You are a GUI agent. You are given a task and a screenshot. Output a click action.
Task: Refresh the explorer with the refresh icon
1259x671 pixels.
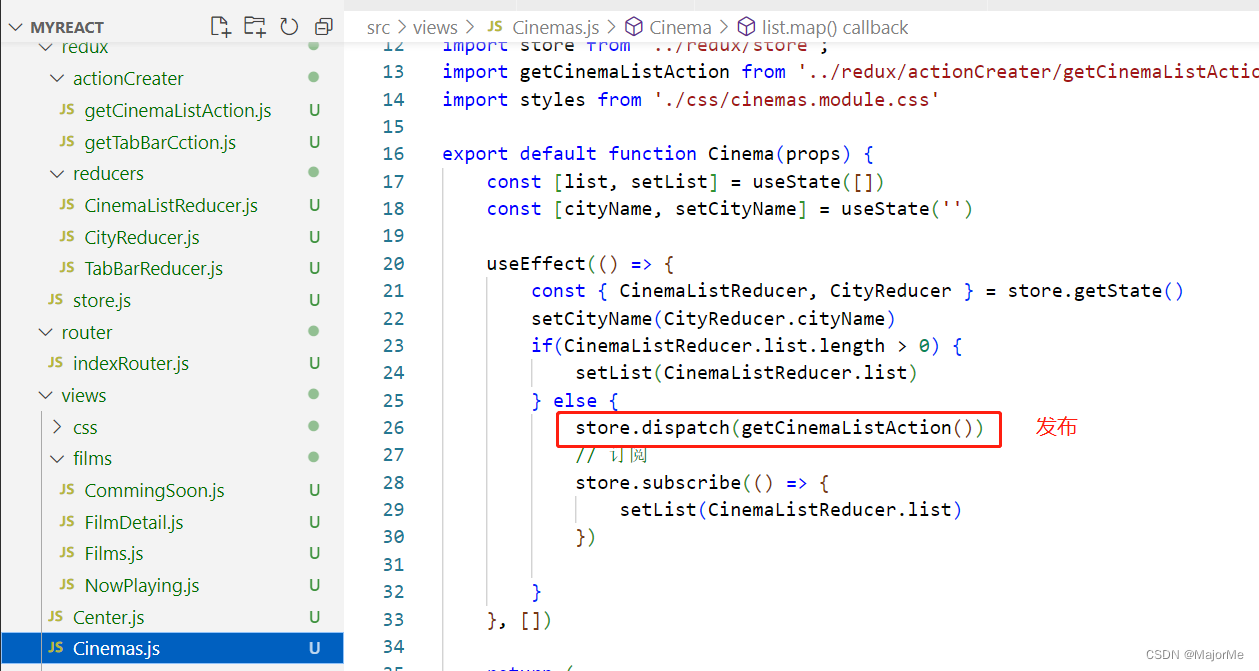tap(289, 26)
